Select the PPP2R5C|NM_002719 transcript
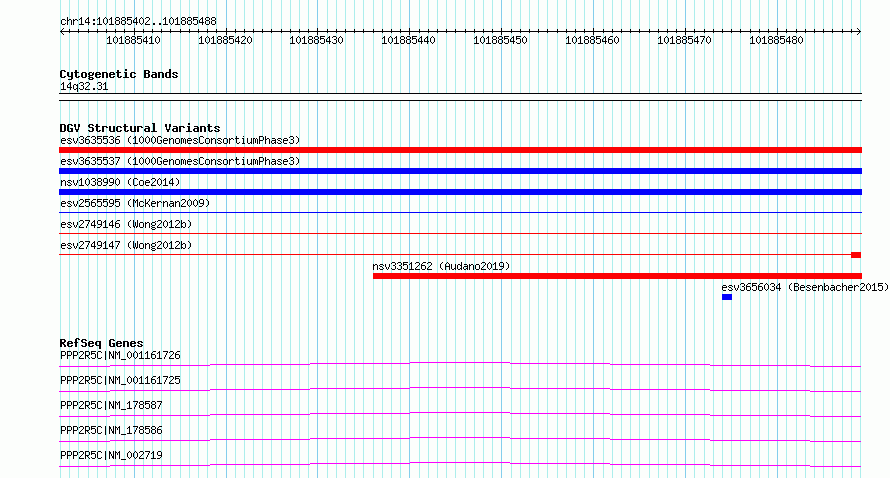Image resolution: width=890 pixels, height=478 pixels. [111, 455]
